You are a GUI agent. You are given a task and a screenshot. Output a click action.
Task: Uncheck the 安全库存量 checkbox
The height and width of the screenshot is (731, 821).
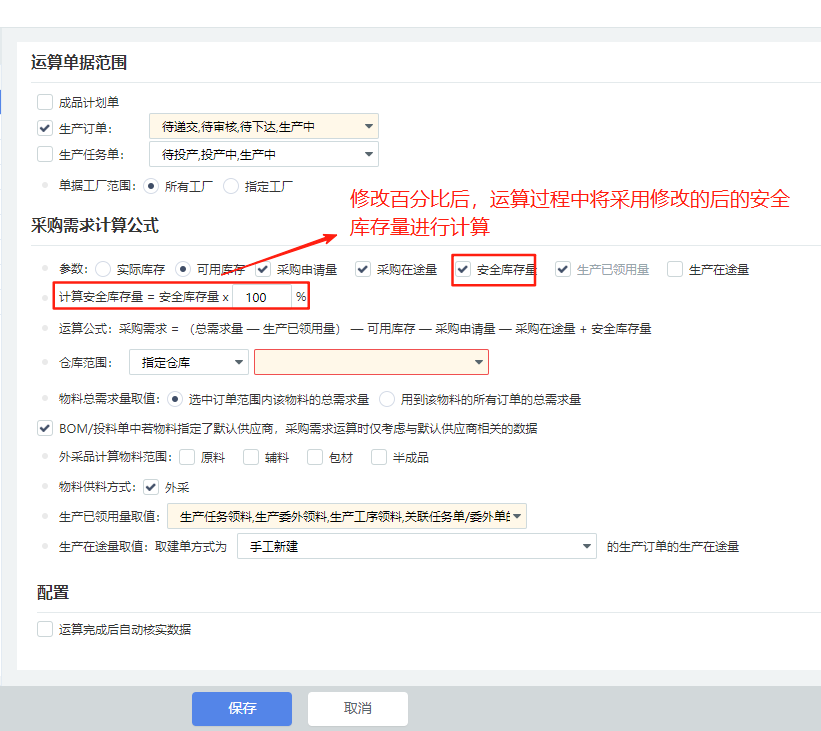[463, 269]
